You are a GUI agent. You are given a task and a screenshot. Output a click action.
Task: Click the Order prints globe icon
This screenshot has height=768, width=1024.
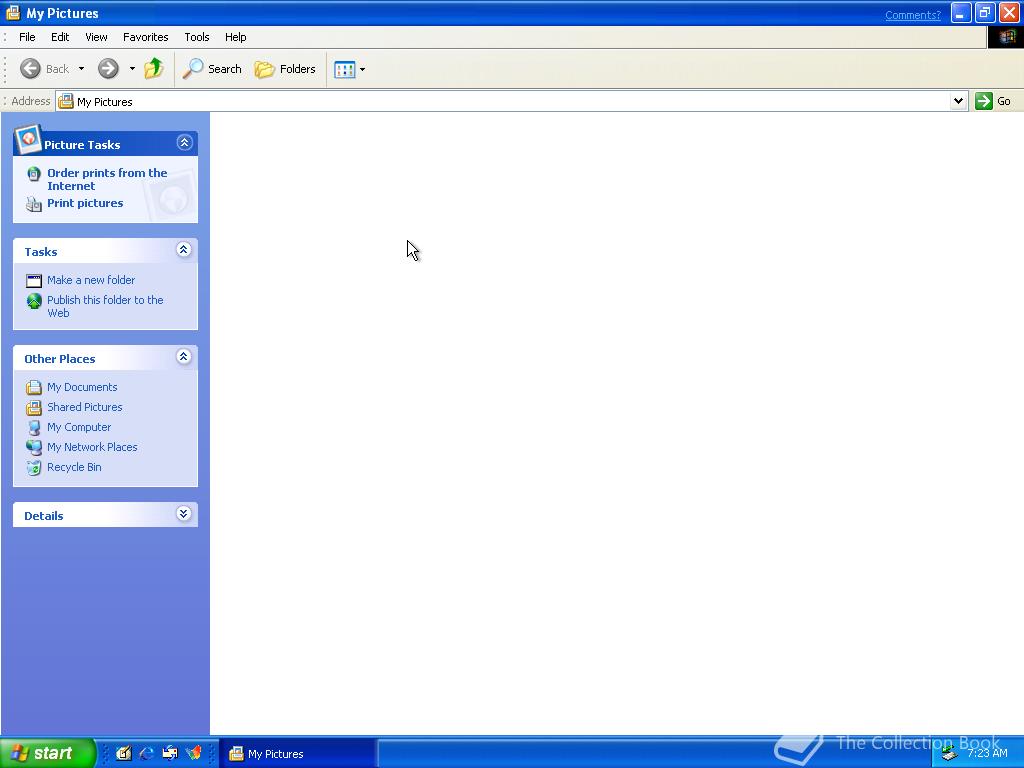34,174
